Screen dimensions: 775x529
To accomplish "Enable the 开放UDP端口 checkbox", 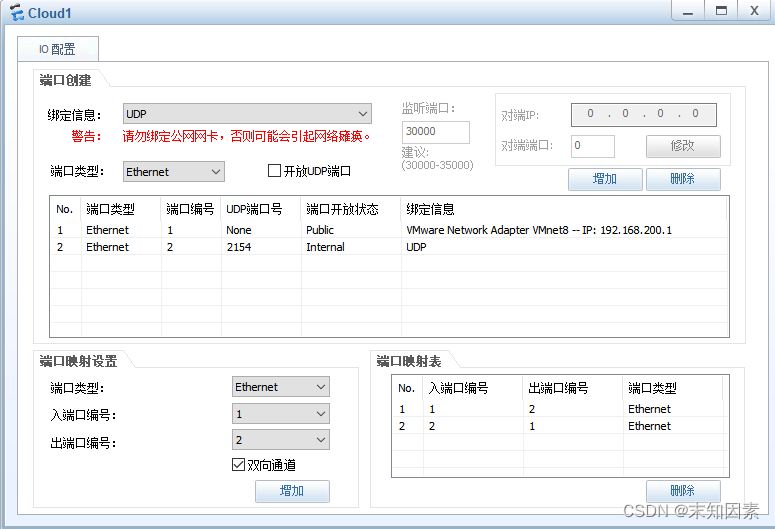I will point(274,171).
